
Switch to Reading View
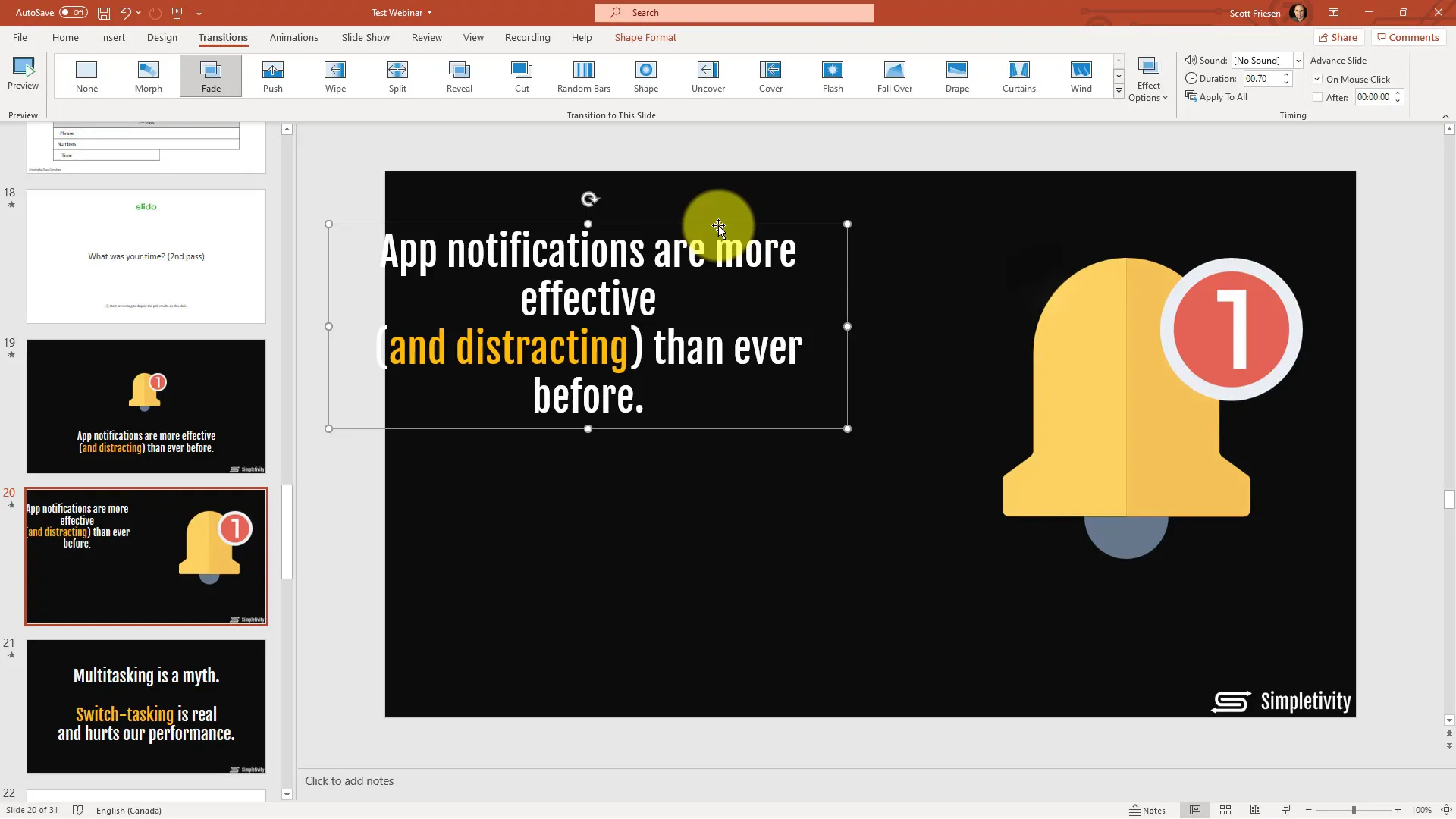pos(1256,810)
